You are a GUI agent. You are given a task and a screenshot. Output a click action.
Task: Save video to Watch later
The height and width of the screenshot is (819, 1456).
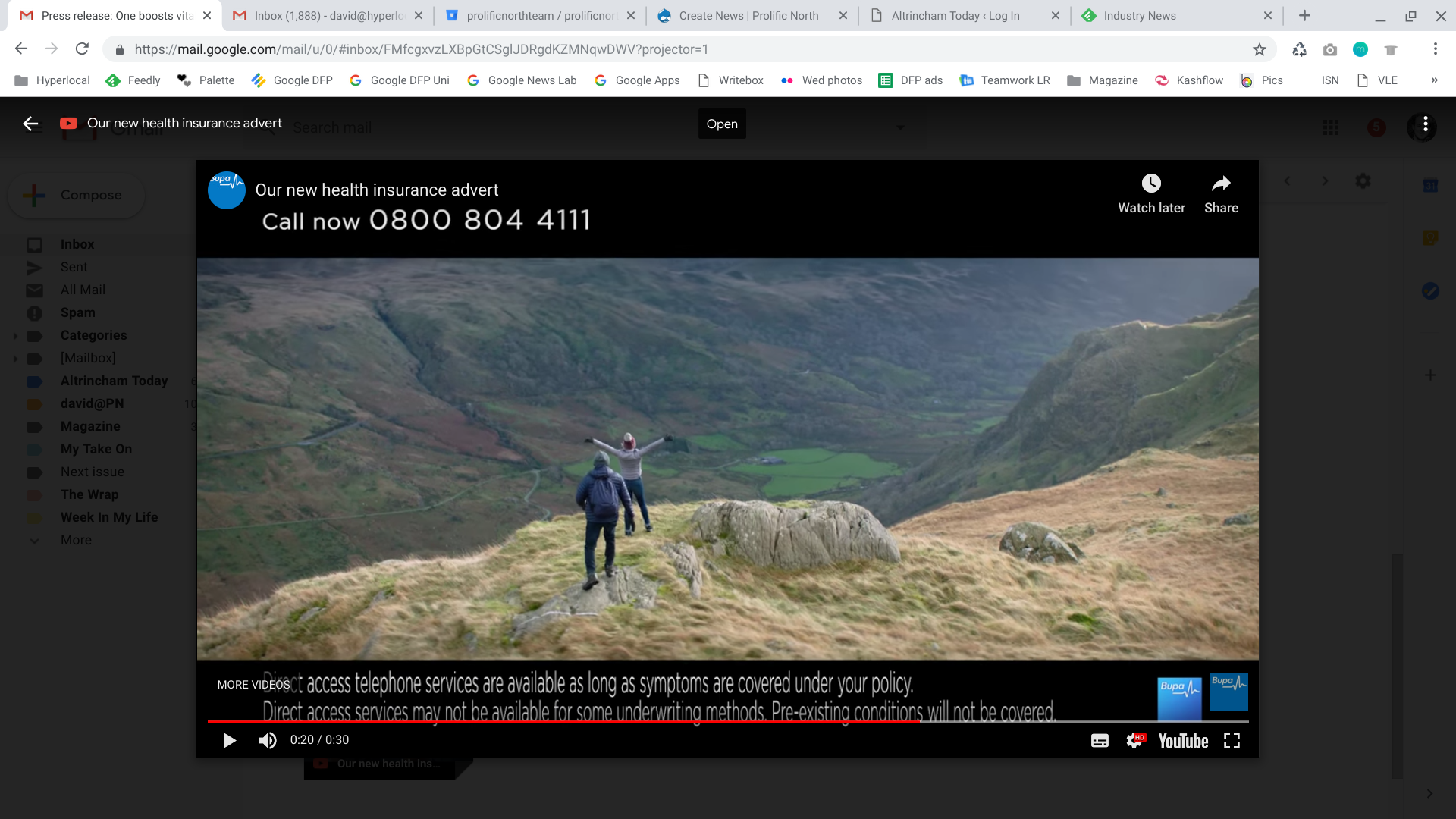1151,193
